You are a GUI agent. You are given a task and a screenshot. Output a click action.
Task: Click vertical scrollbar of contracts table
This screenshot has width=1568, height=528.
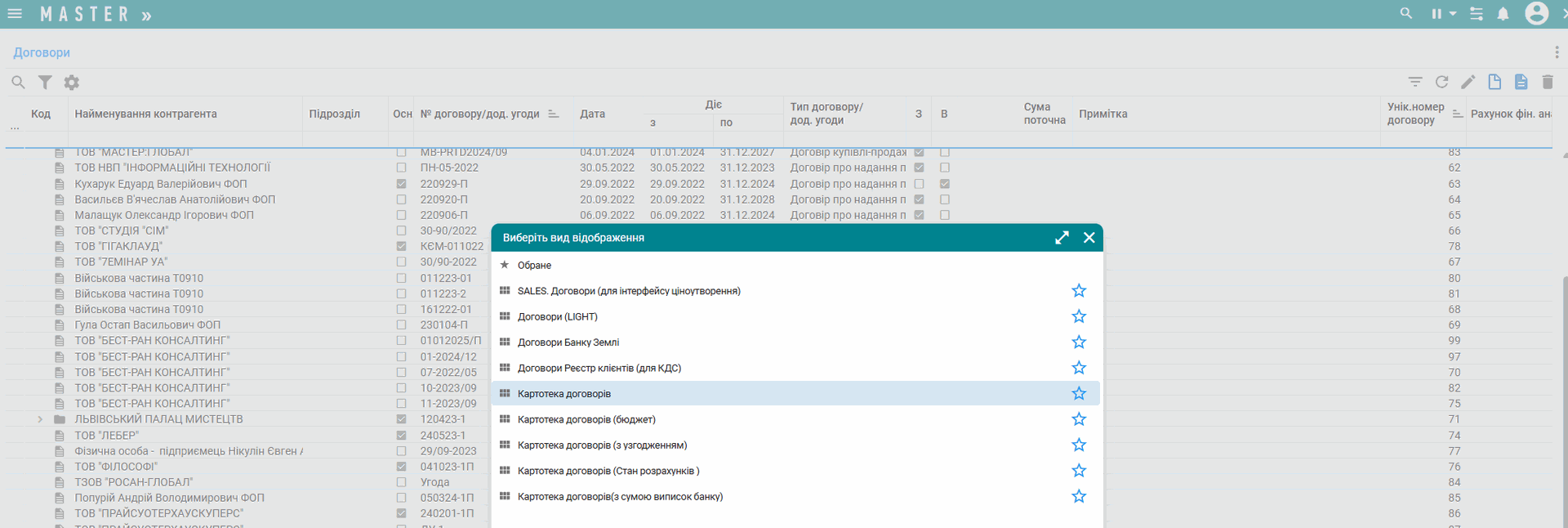(1564, 400)
